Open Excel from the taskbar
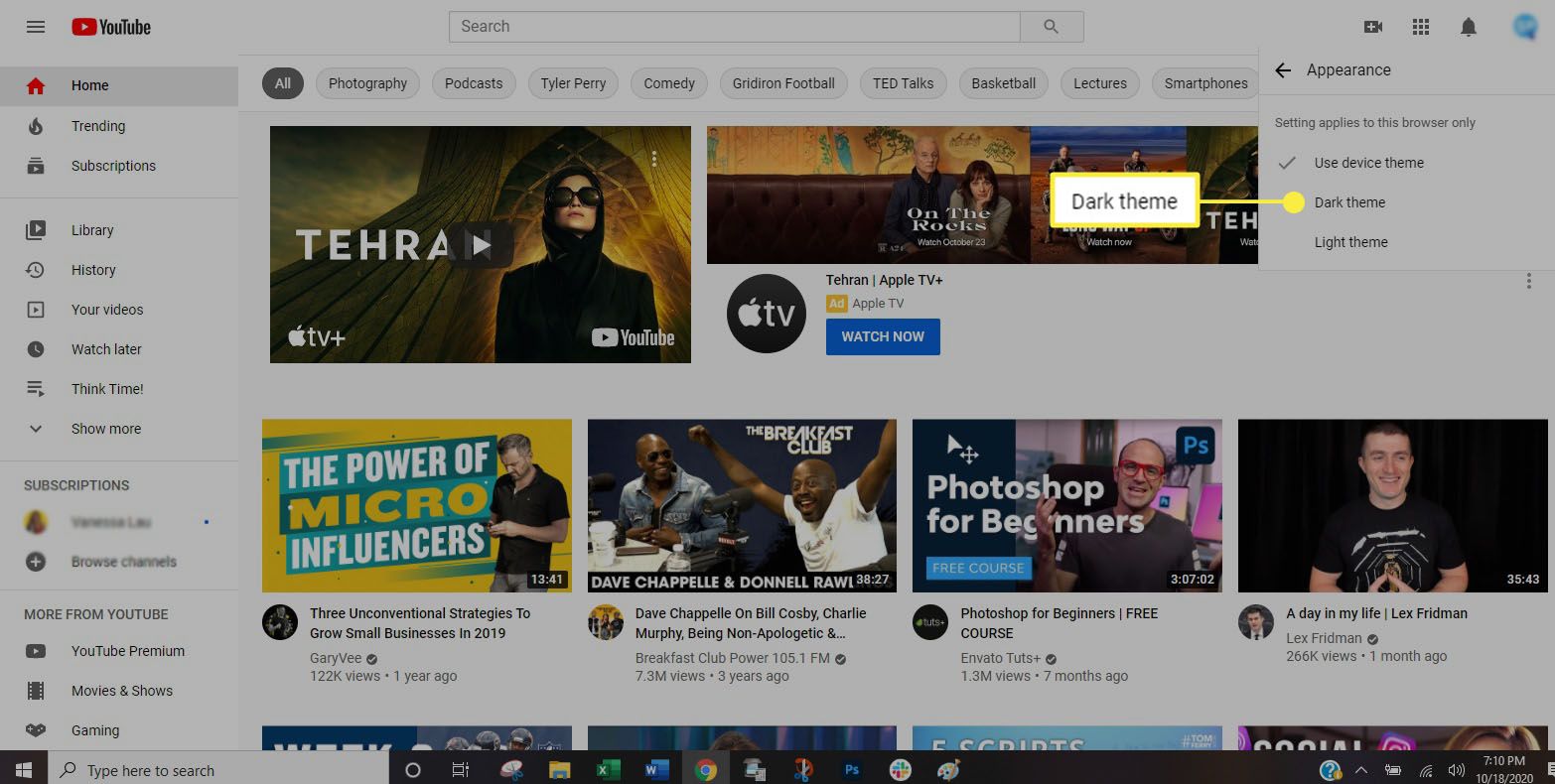The image size is (1555, 784). pyautogui.click(x=609, y=770)
